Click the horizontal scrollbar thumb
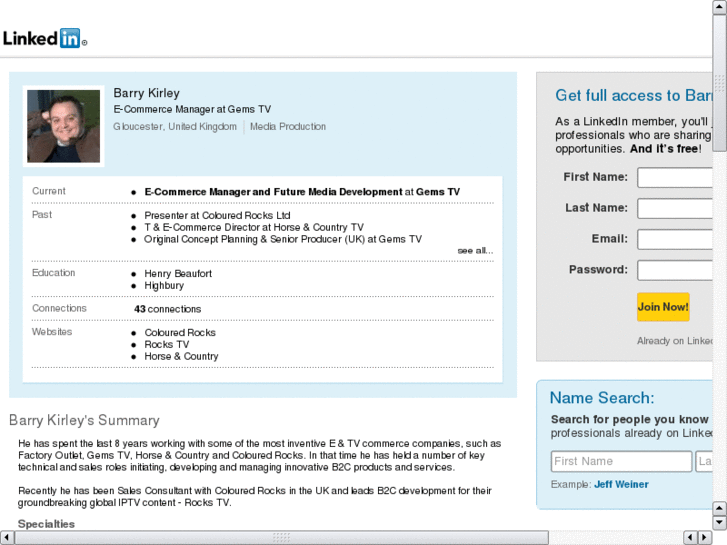 [x=281, y=538]
